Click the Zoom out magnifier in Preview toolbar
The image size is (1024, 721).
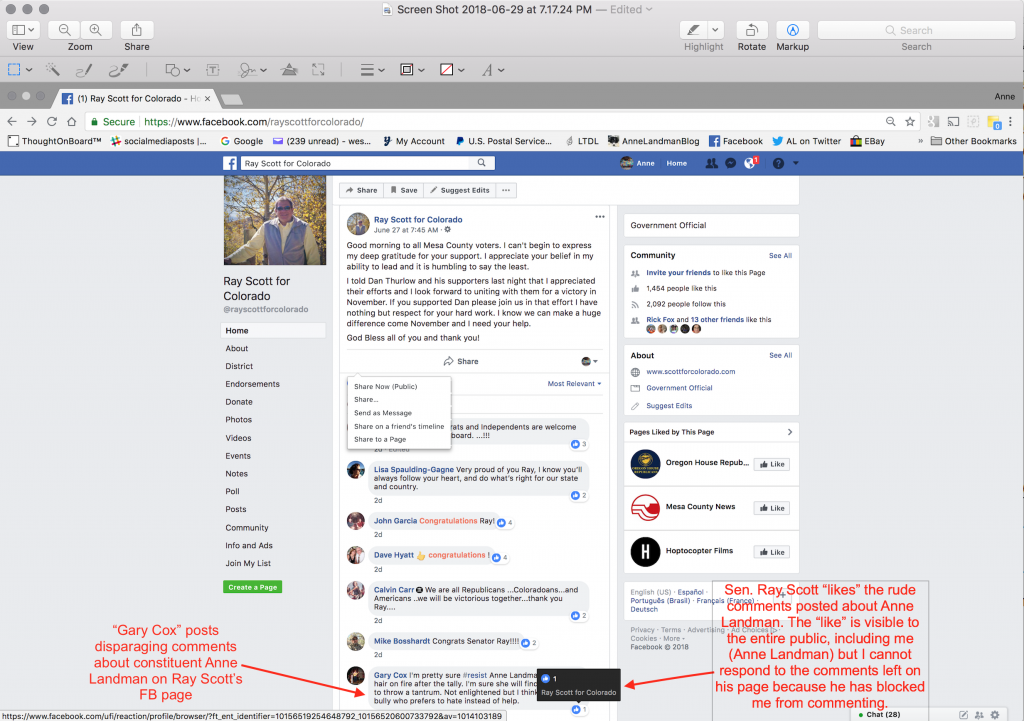tap(64, 30)
